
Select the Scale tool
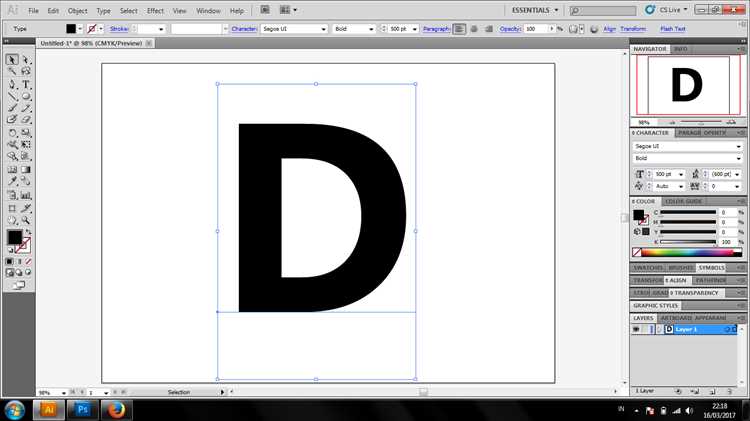pyautogui.click(x=26, y=133)
